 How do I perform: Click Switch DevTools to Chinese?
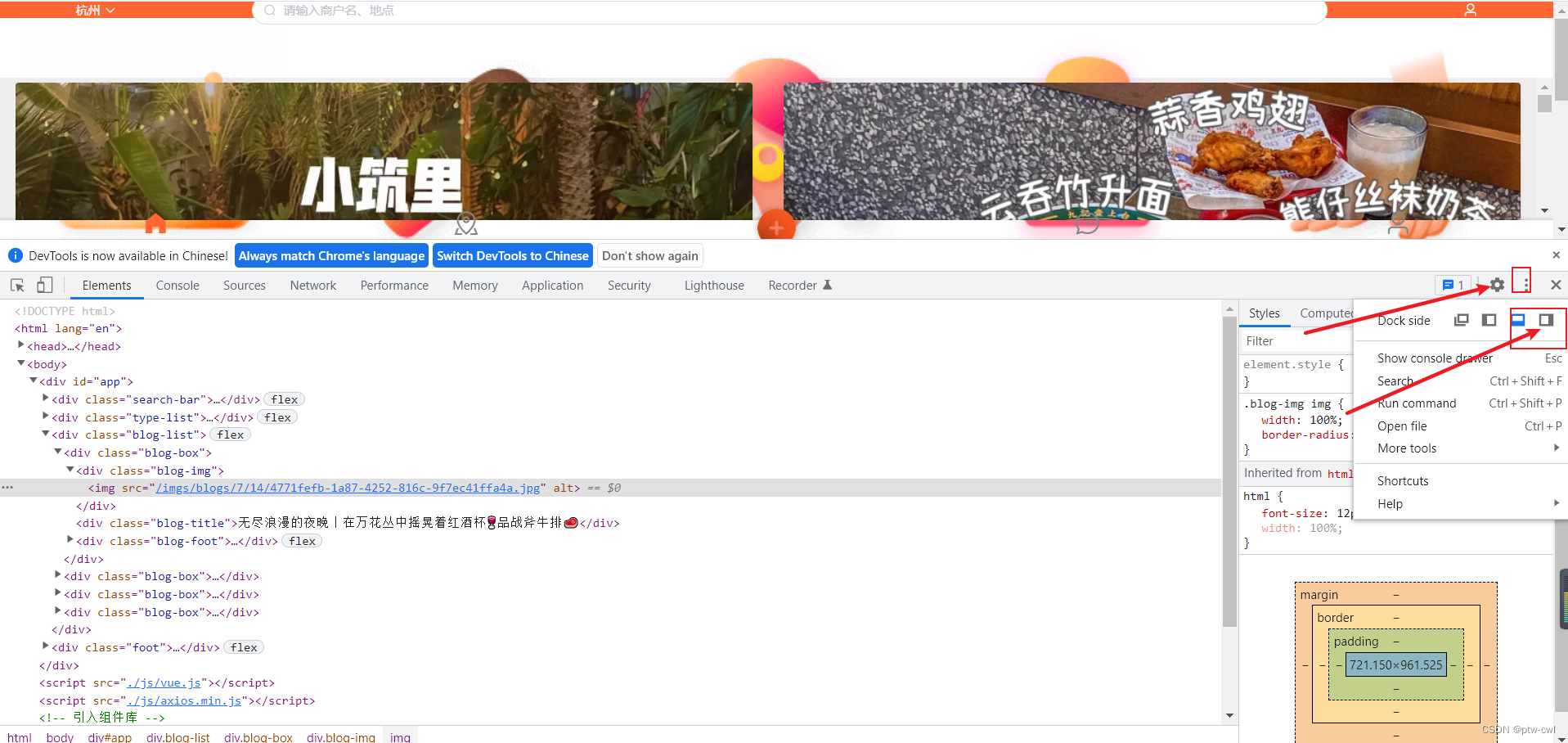[513, 256]
